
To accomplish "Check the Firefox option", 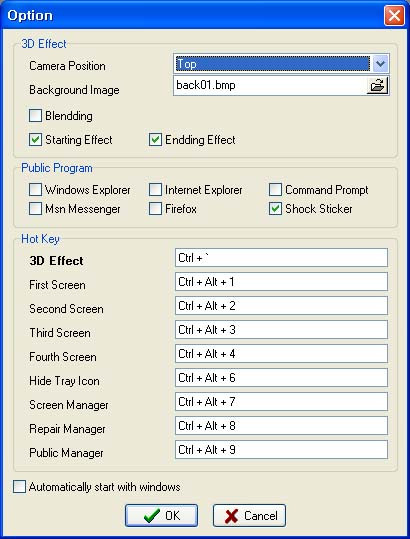I will (x=155, y=209).
